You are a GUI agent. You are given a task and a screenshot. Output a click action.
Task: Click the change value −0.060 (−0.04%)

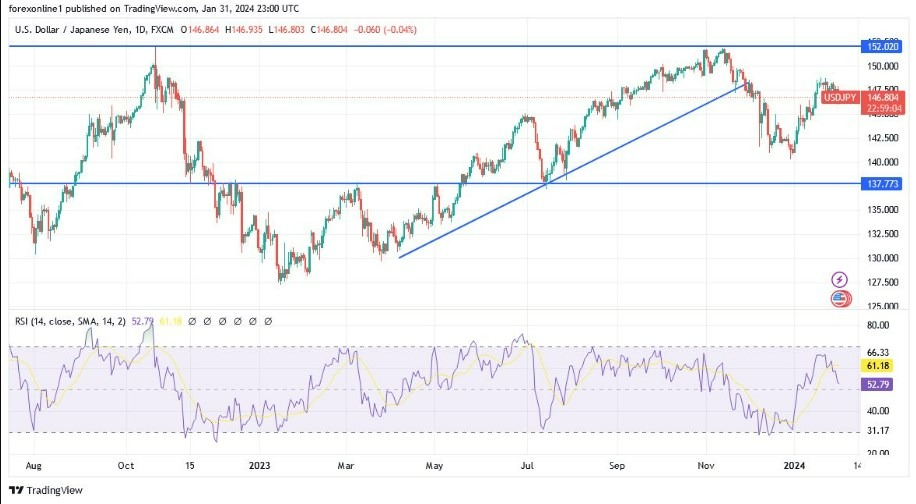tap(385, 30)
